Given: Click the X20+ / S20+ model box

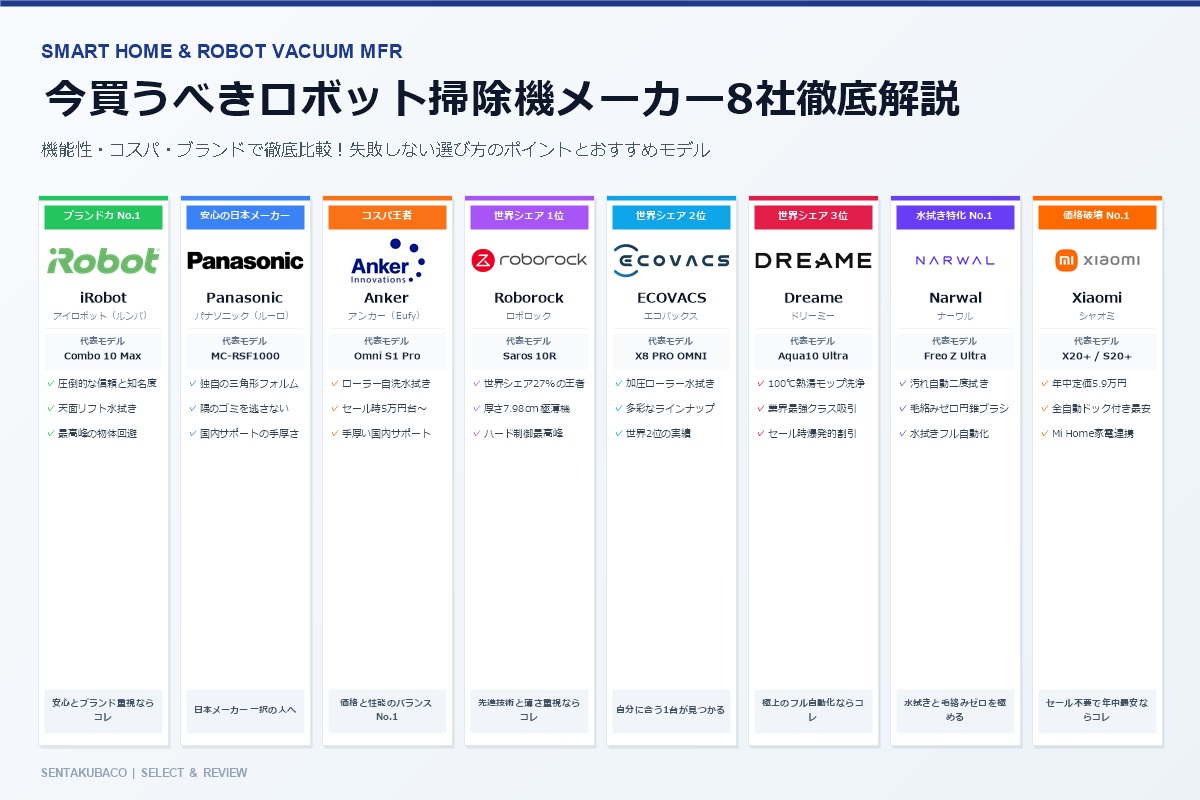Looking at the screenshot, I should pyautogui.click(x=1097, y=349).
